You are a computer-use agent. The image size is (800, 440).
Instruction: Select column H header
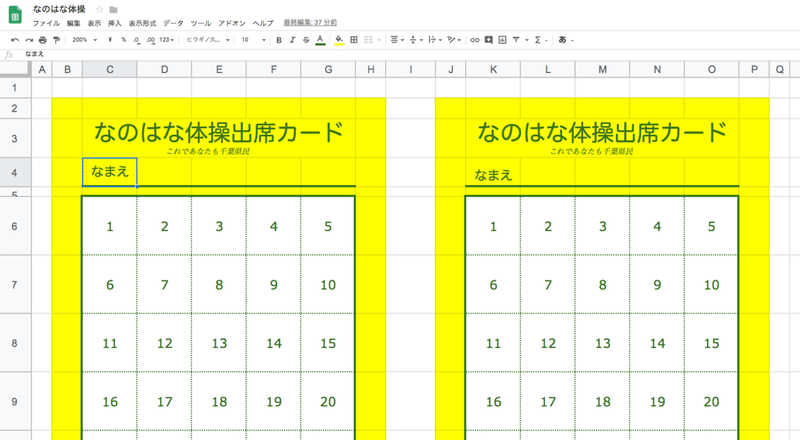point(371,69)
